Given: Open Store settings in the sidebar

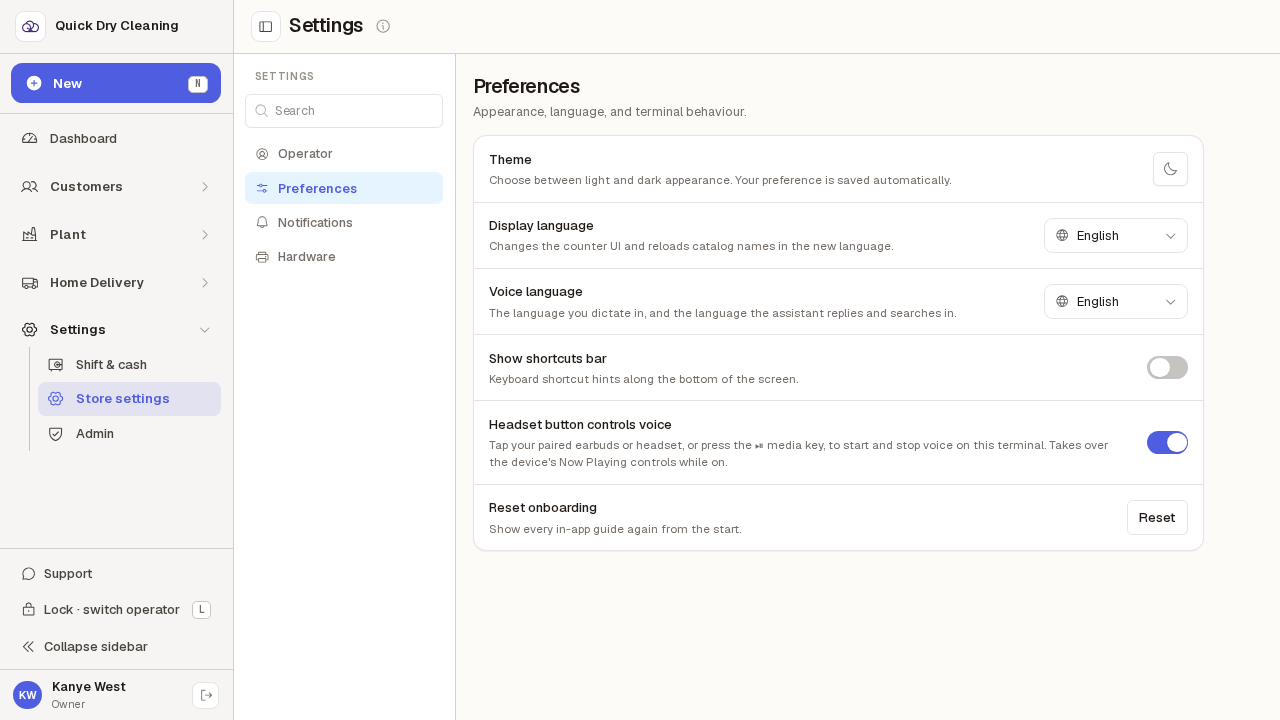Looking at the screenshot, I should click(x=129, y=399).
